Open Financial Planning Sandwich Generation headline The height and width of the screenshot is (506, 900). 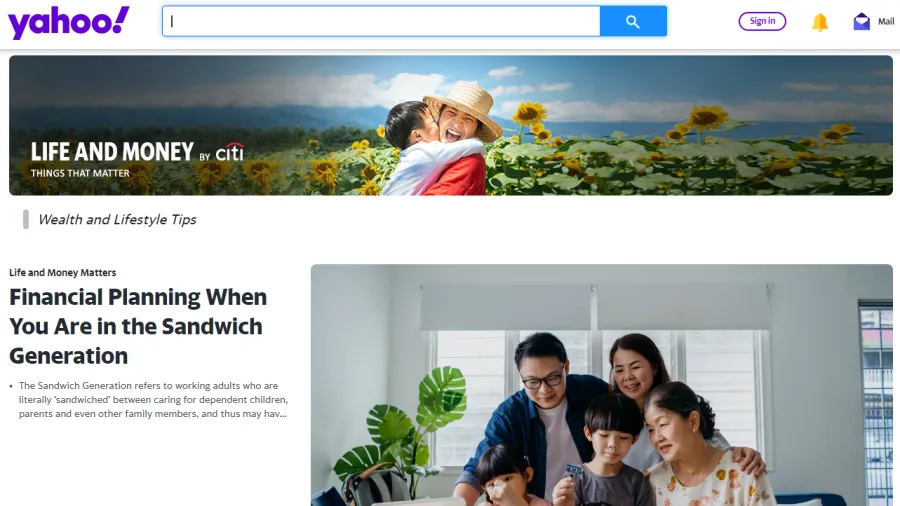[138, 326]
